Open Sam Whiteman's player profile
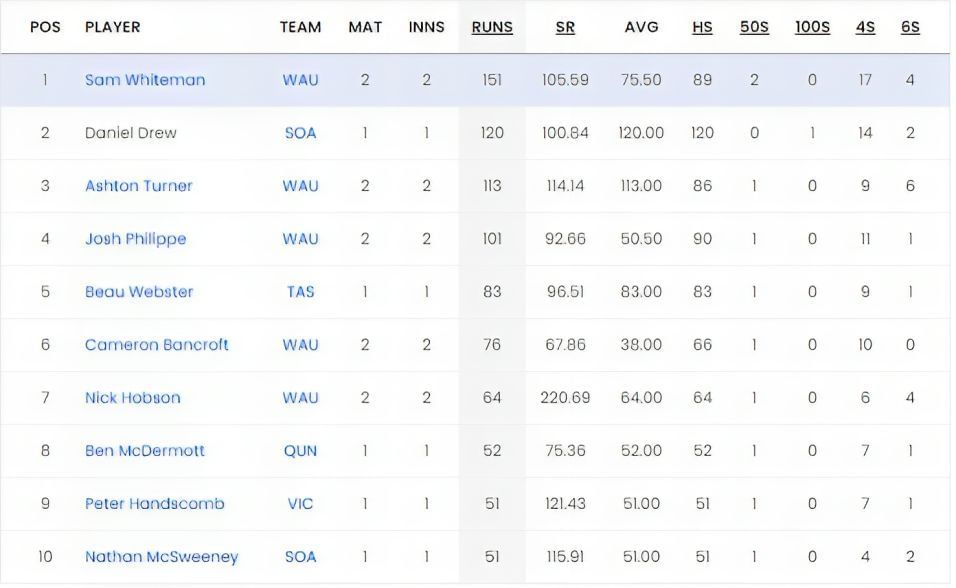956x588 pixels. coord(144,80)
